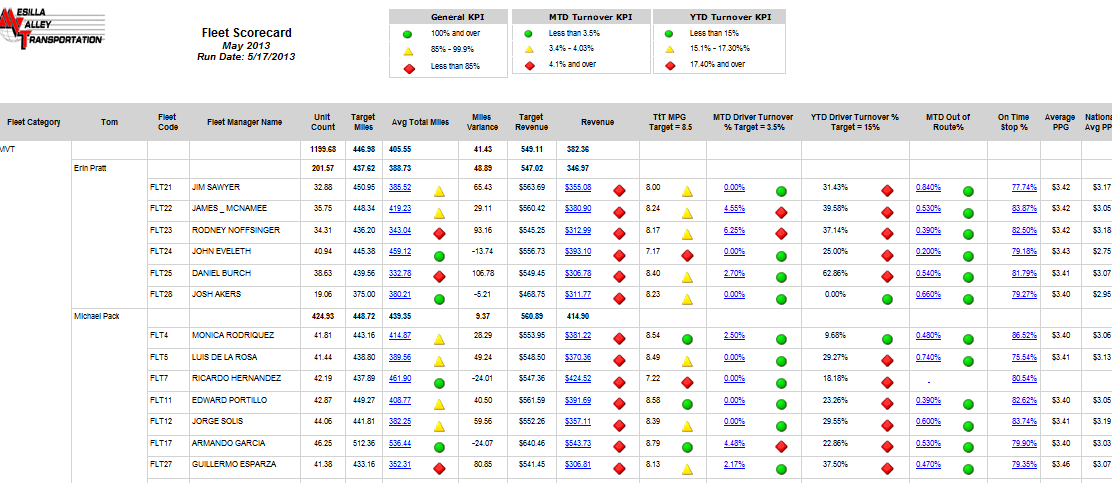Click yellow triangle next to James McNamee's 419.23 miles

438,209
